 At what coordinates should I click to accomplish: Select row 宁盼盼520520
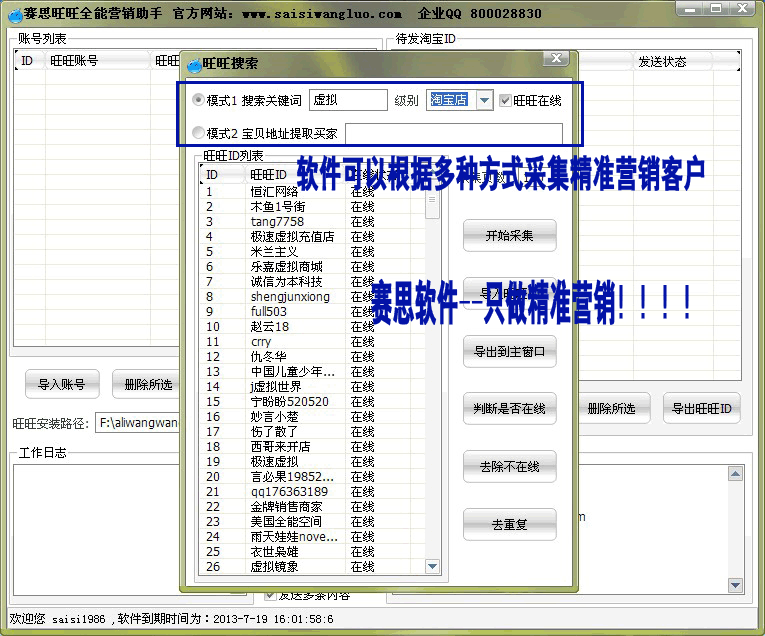pos(312,402)
